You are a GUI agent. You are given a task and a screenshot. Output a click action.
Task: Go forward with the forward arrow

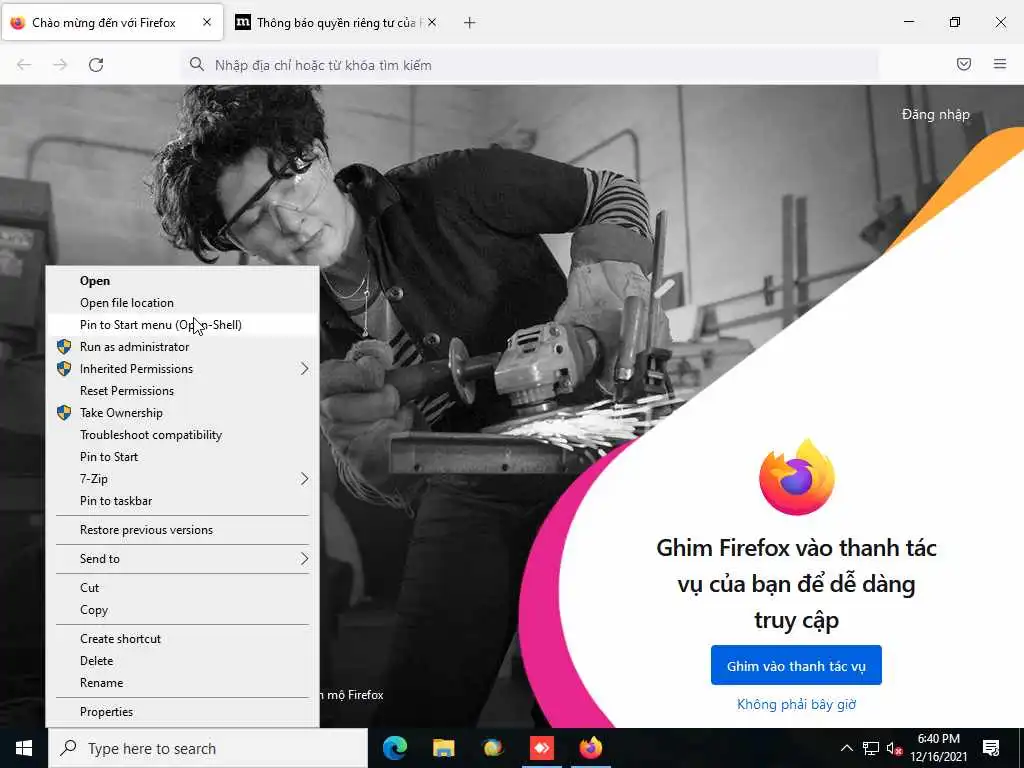(x=60, y=65)
